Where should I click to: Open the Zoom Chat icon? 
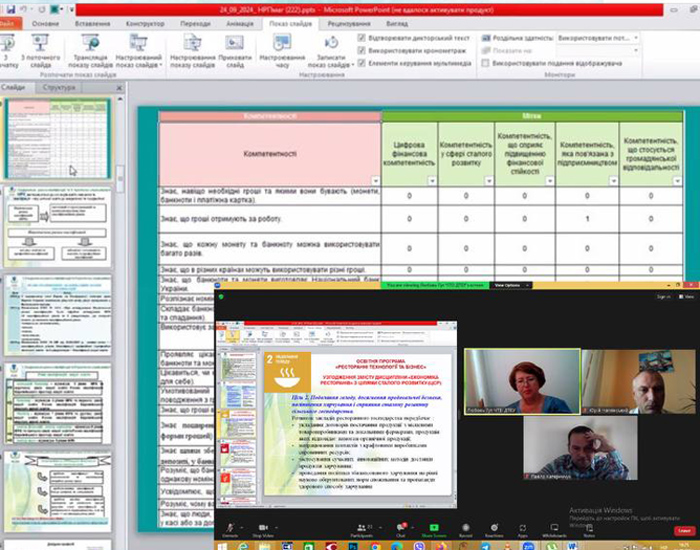tap(400, 526)
